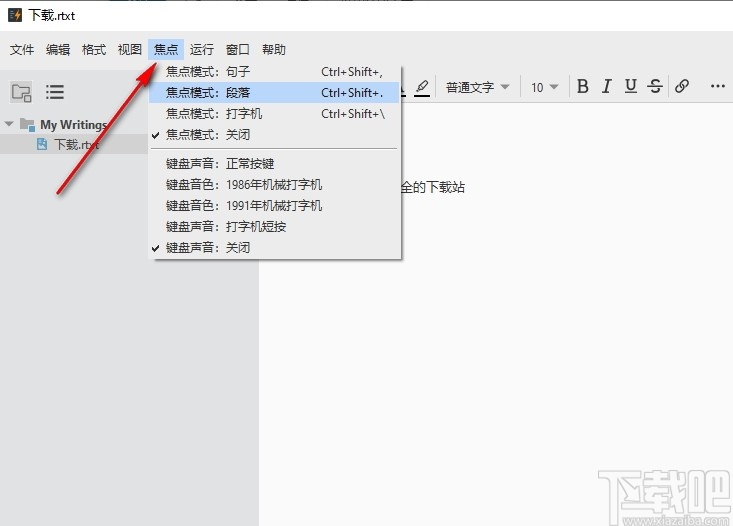The width and height of the screenshot is (733, 526).
Task: Open the 普通文字 paragraph style dropdown
Action: click(477, 87)
